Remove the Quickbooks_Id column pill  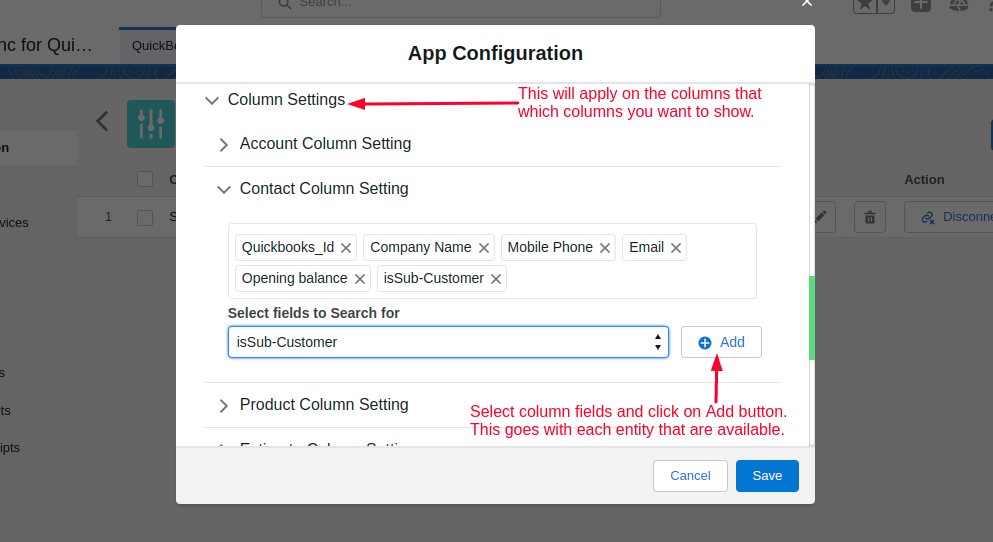coord(346,248)
